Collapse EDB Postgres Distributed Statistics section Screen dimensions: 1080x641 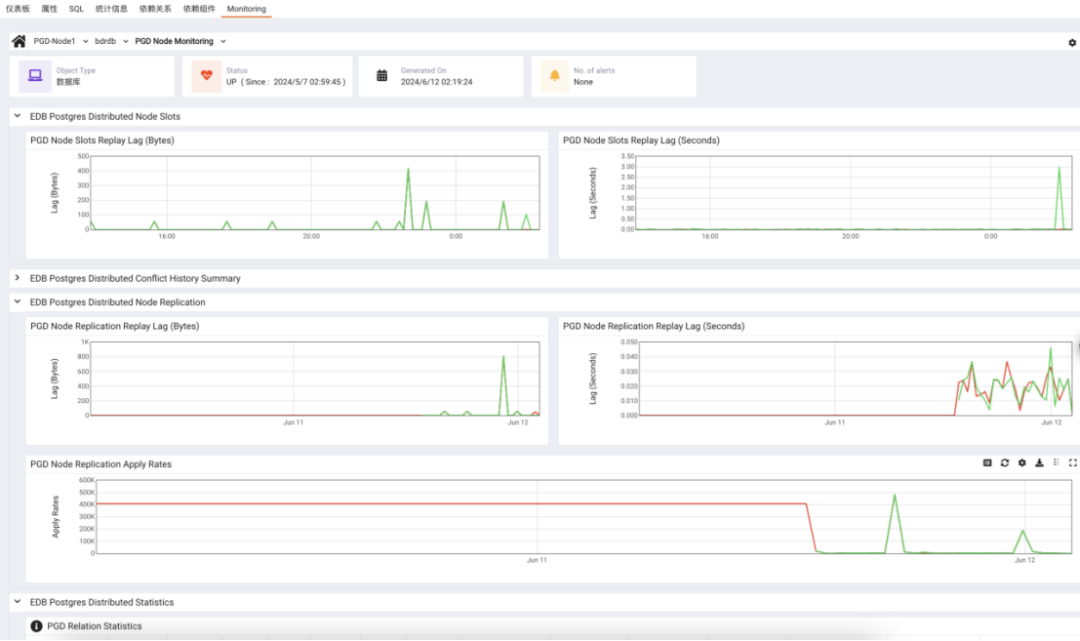[x=17, y=602]
